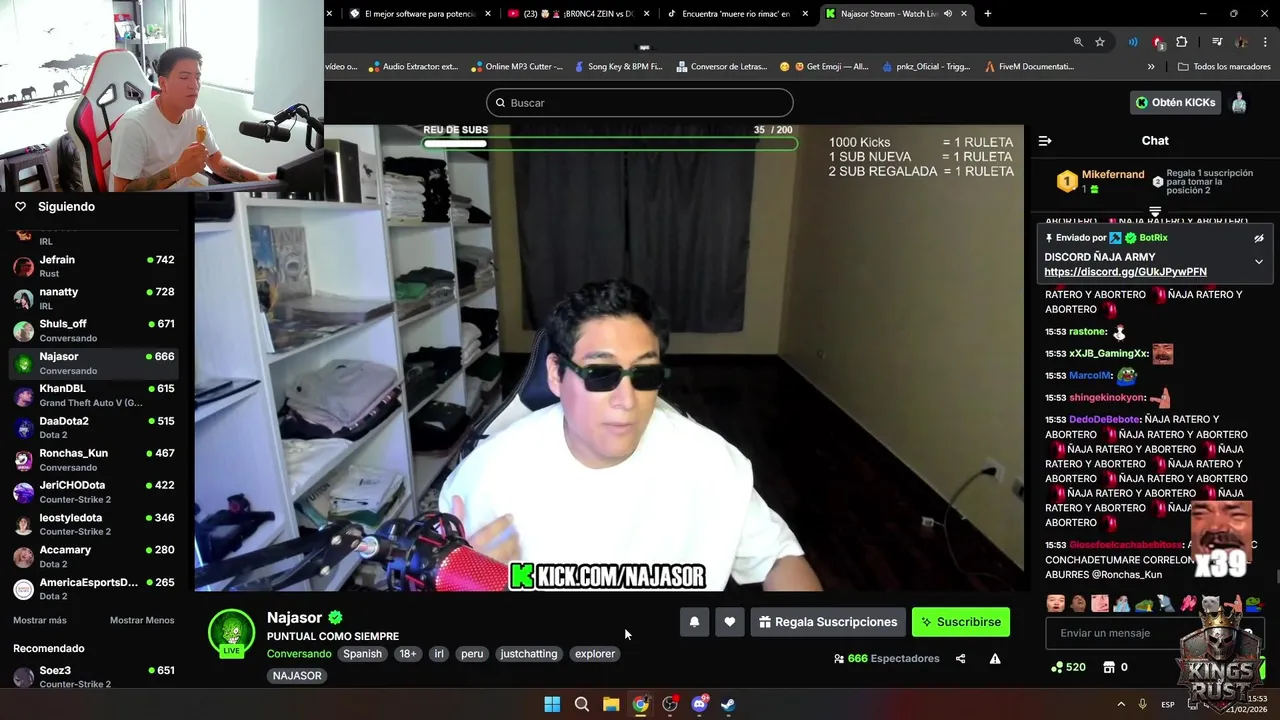Viewport: 1280px width, 720px height.
Task: Open FiveM Documentation bookmark
Action: (x=1030, y=67)
